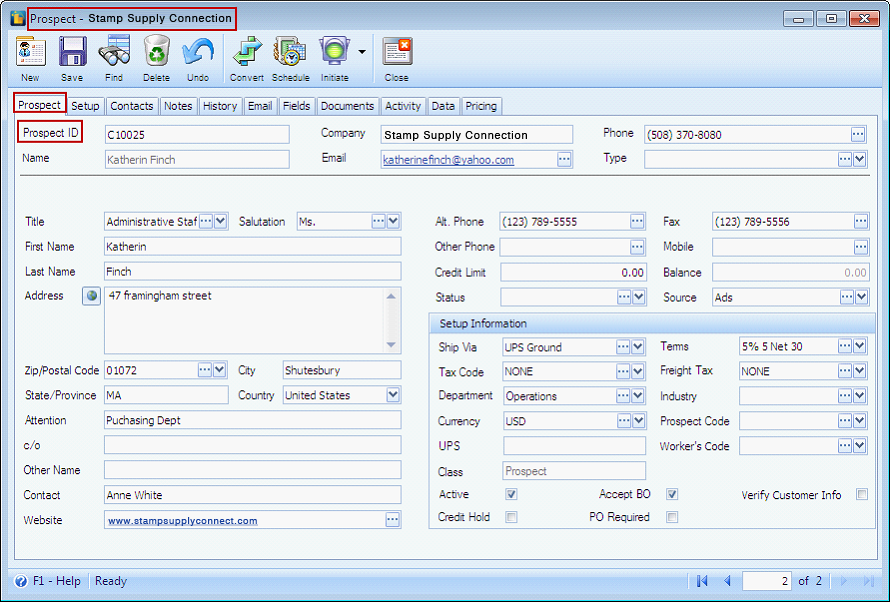Click the First Name field

coord(253,247)
